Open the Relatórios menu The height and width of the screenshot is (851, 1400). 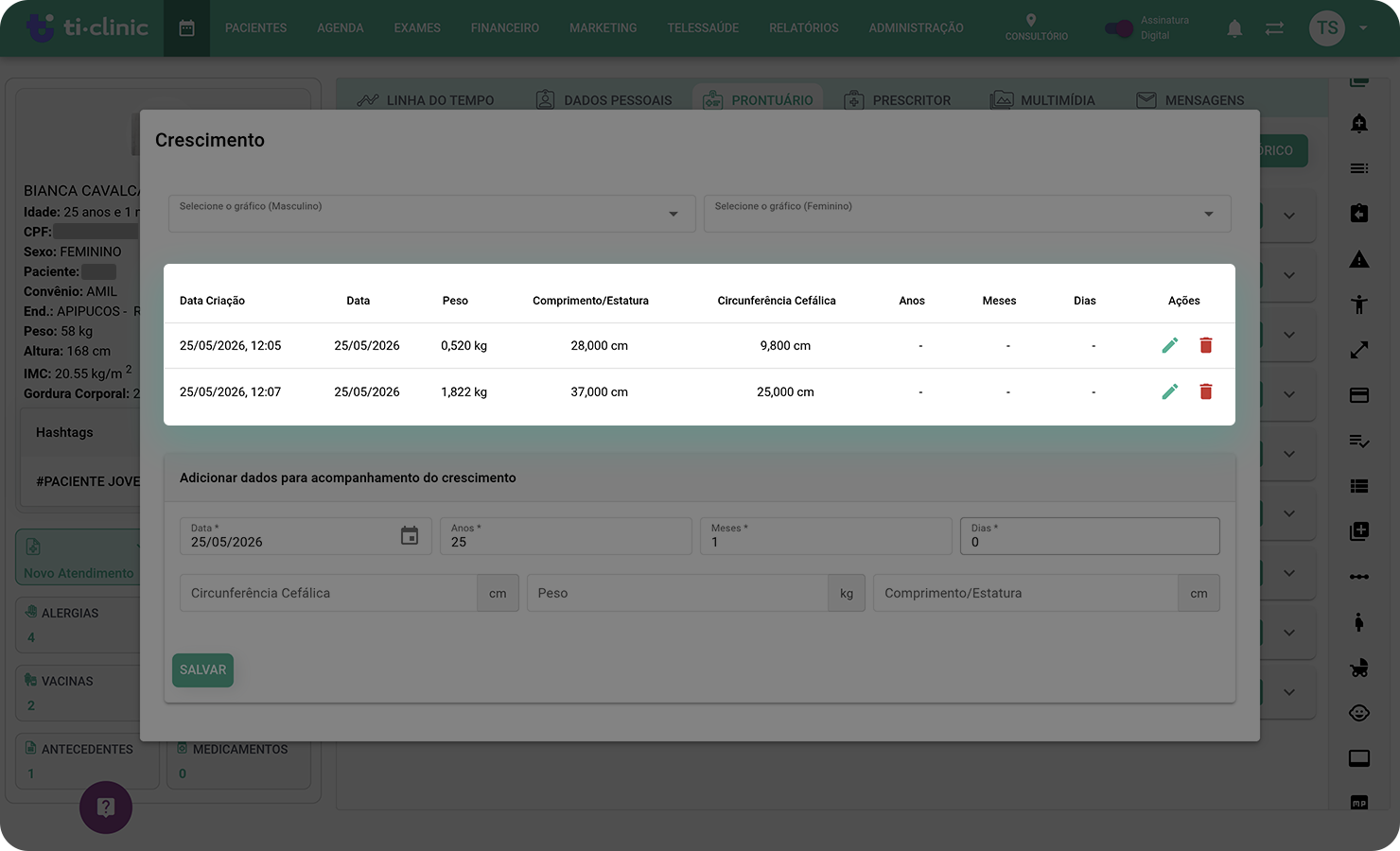tap(804, 28)
